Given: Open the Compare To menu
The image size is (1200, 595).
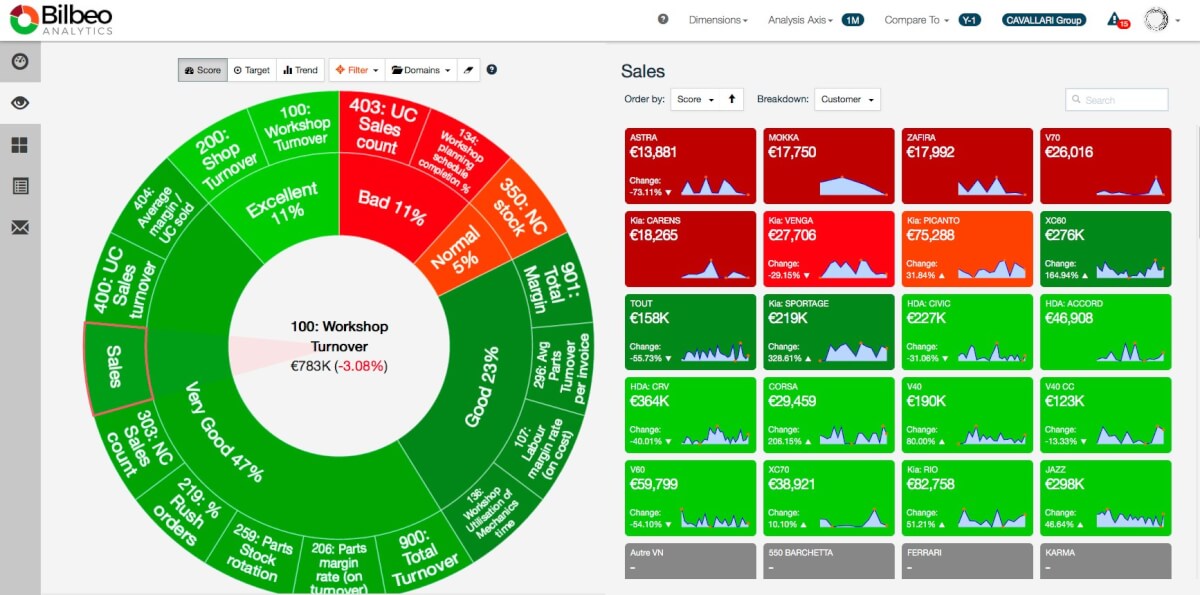Looking at the screenshot, I should [x=917, y=20].
